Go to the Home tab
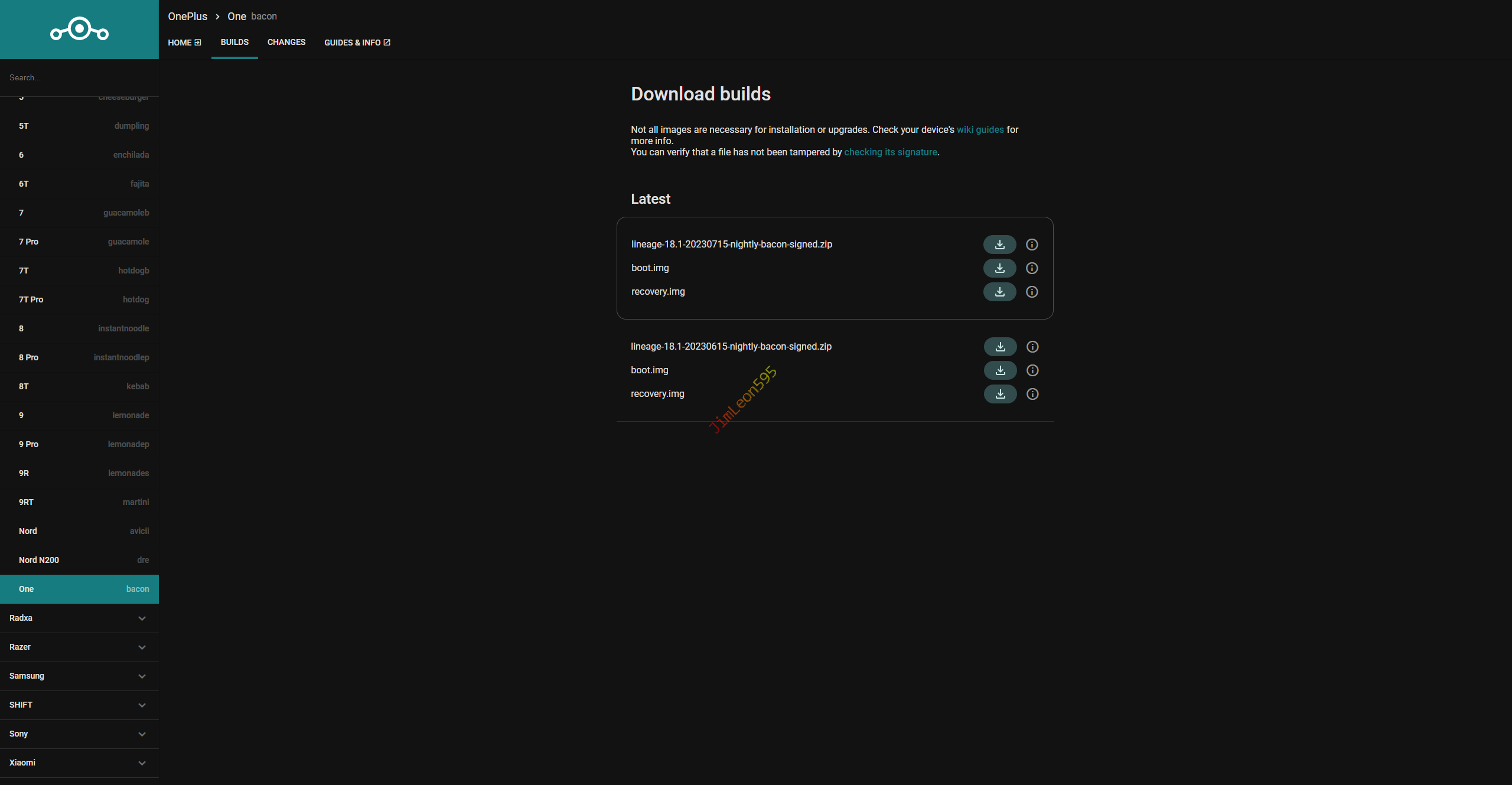Viewport: 1512px width, 785px height. (x=184, y=43)
